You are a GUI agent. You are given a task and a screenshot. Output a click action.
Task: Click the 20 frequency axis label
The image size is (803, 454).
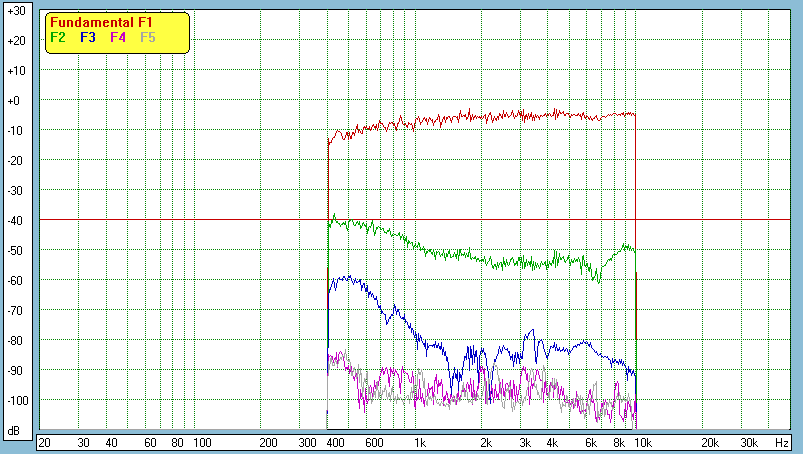coord(44,442)
